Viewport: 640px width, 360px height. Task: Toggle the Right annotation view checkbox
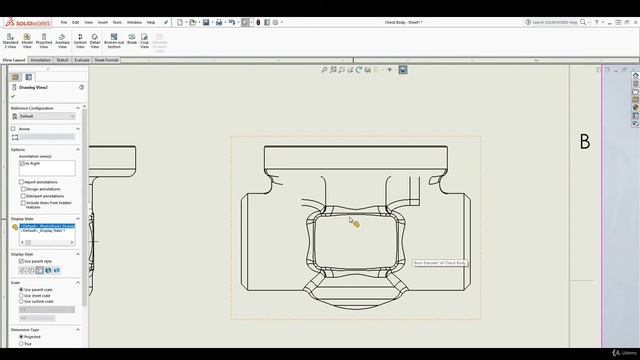22,163
